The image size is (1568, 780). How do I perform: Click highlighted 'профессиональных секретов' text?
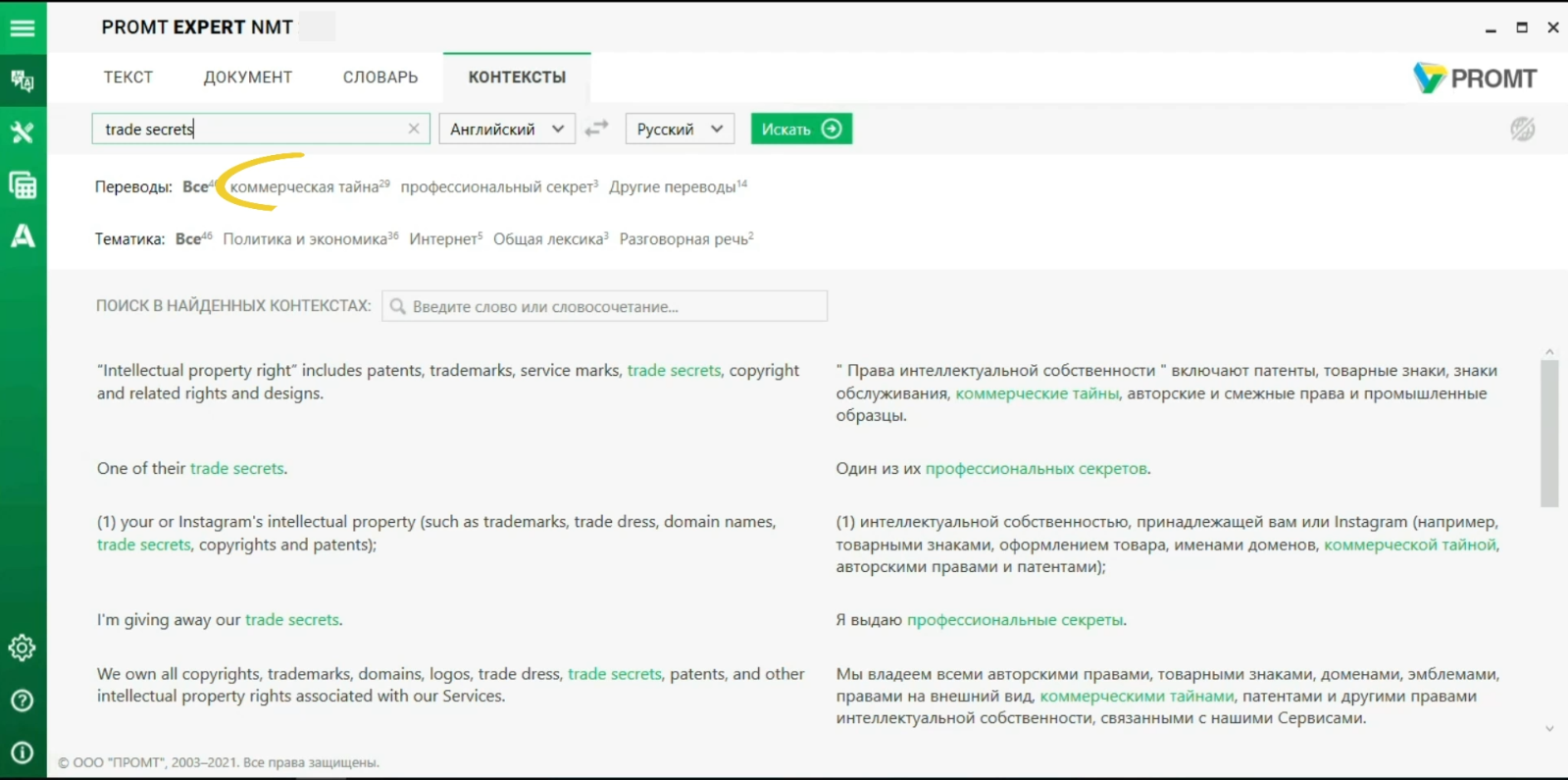1036,468
